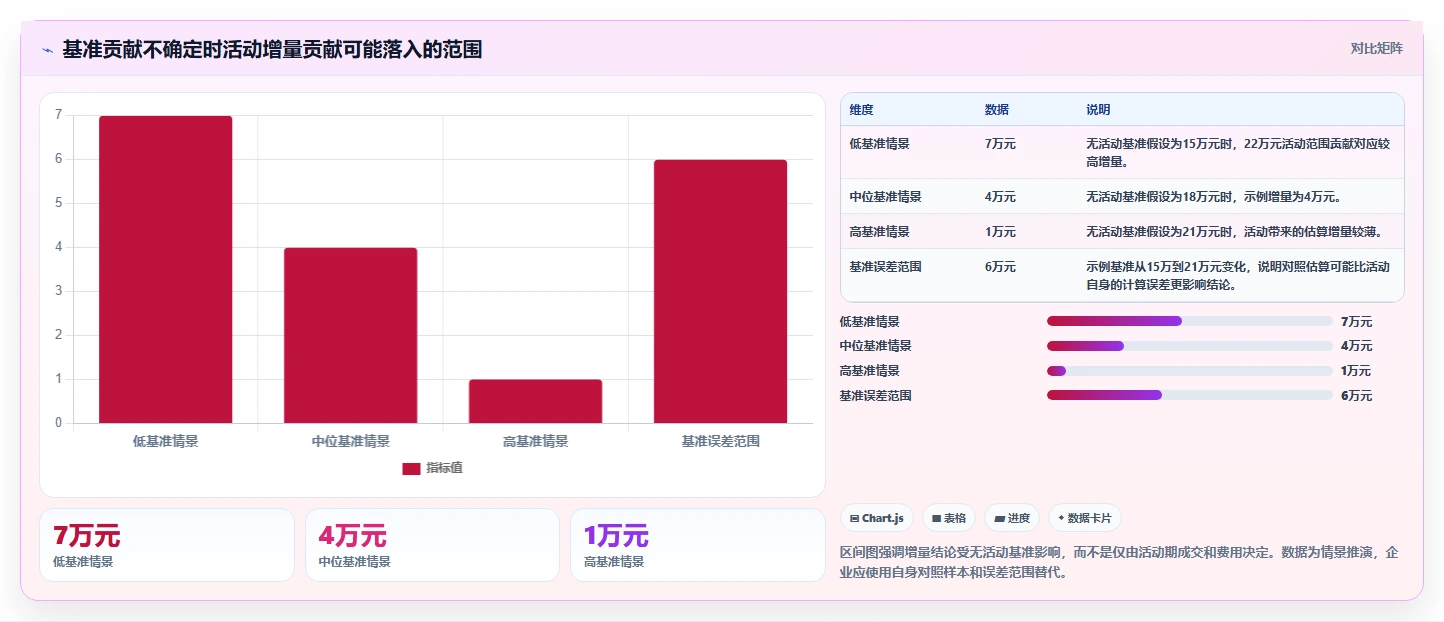Click the 低基准情景 x-axis label

[166, 441]
